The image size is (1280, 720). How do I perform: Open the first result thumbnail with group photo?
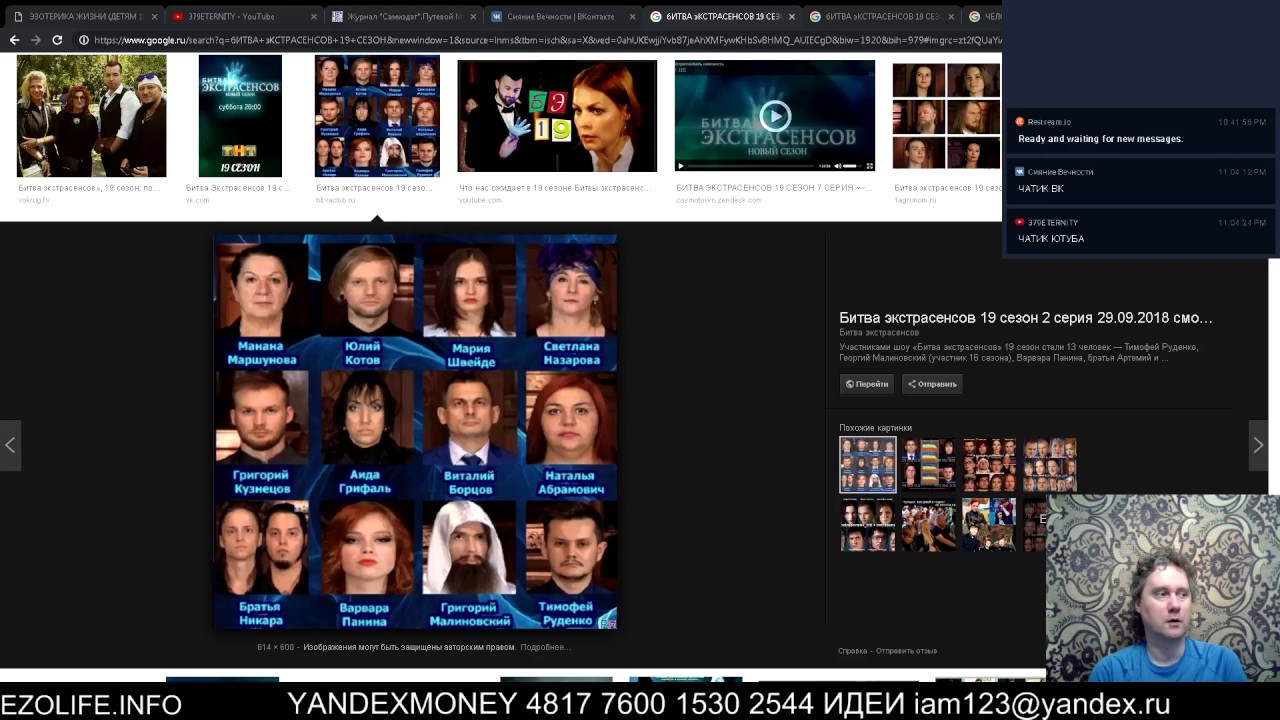pos(91,116)
